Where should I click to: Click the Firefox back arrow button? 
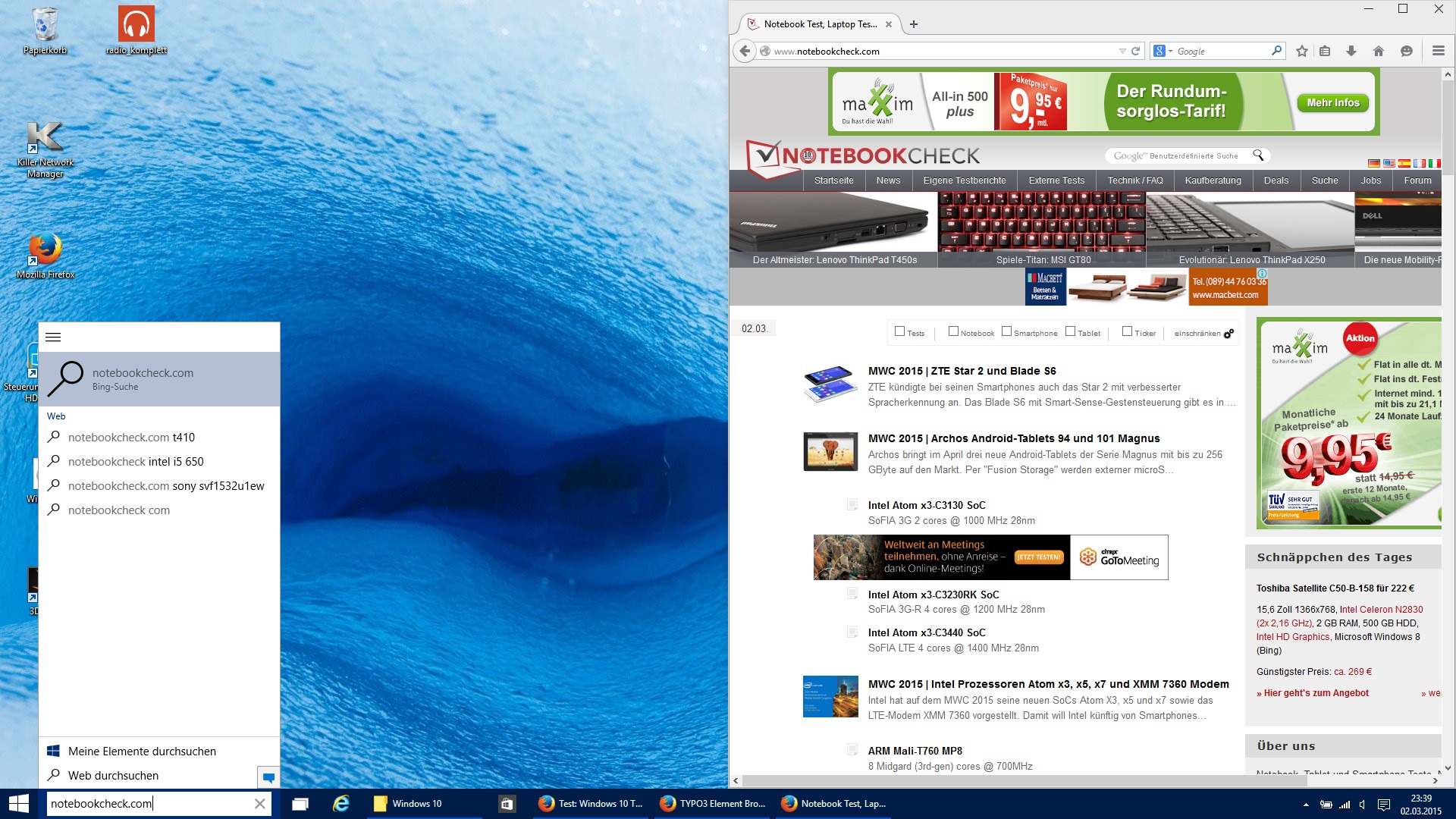pos(745,52)
